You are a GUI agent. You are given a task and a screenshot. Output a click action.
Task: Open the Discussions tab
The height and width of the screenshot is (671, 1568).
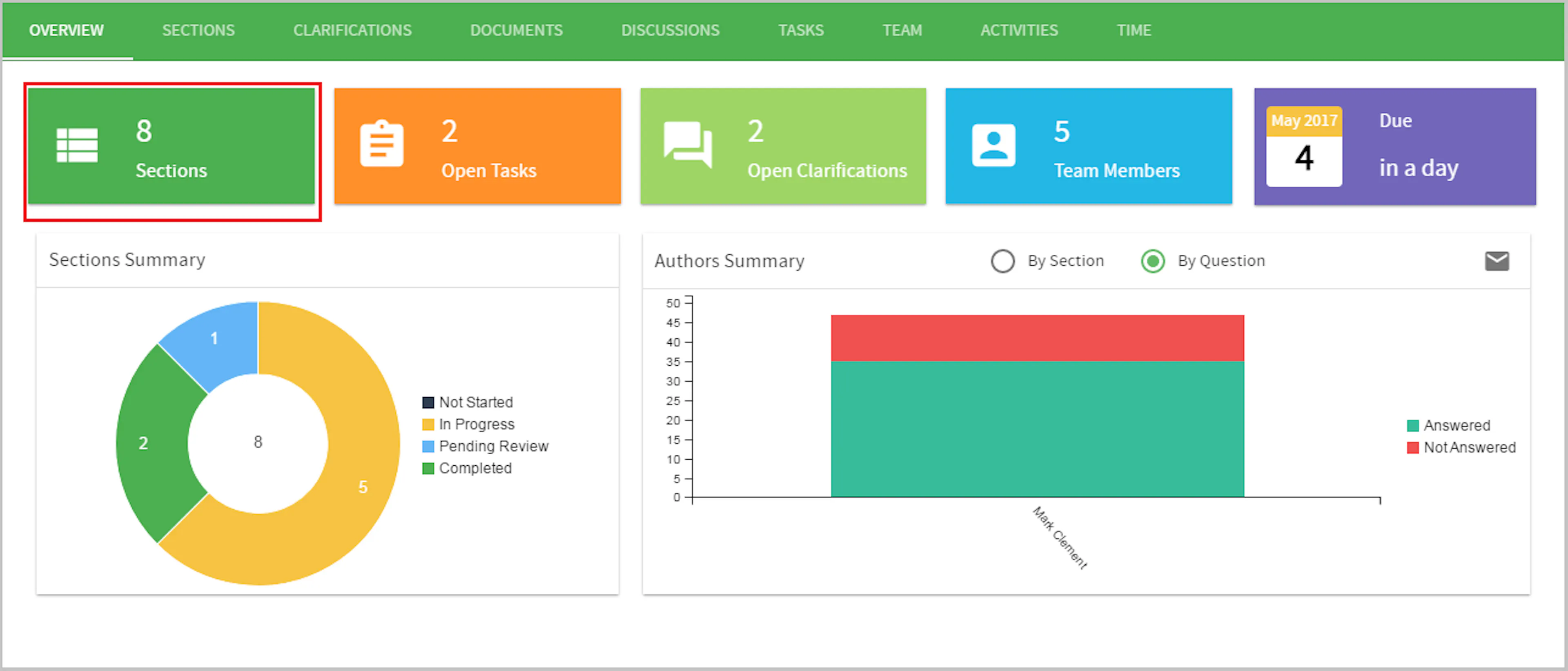(670, 30)
